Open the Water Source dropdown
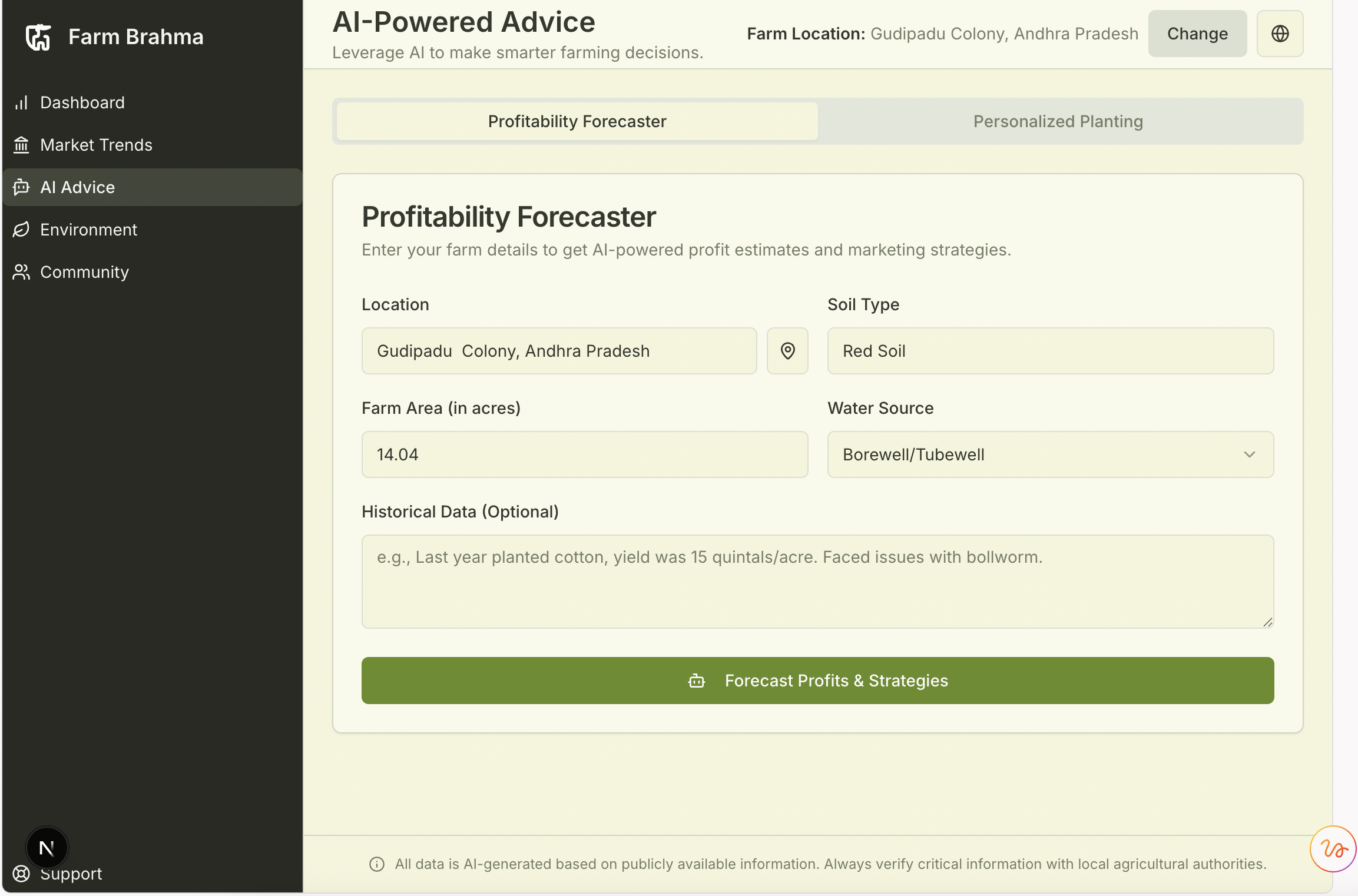The height and width of the screenshot is (896, 1358). coord(1036,454)
